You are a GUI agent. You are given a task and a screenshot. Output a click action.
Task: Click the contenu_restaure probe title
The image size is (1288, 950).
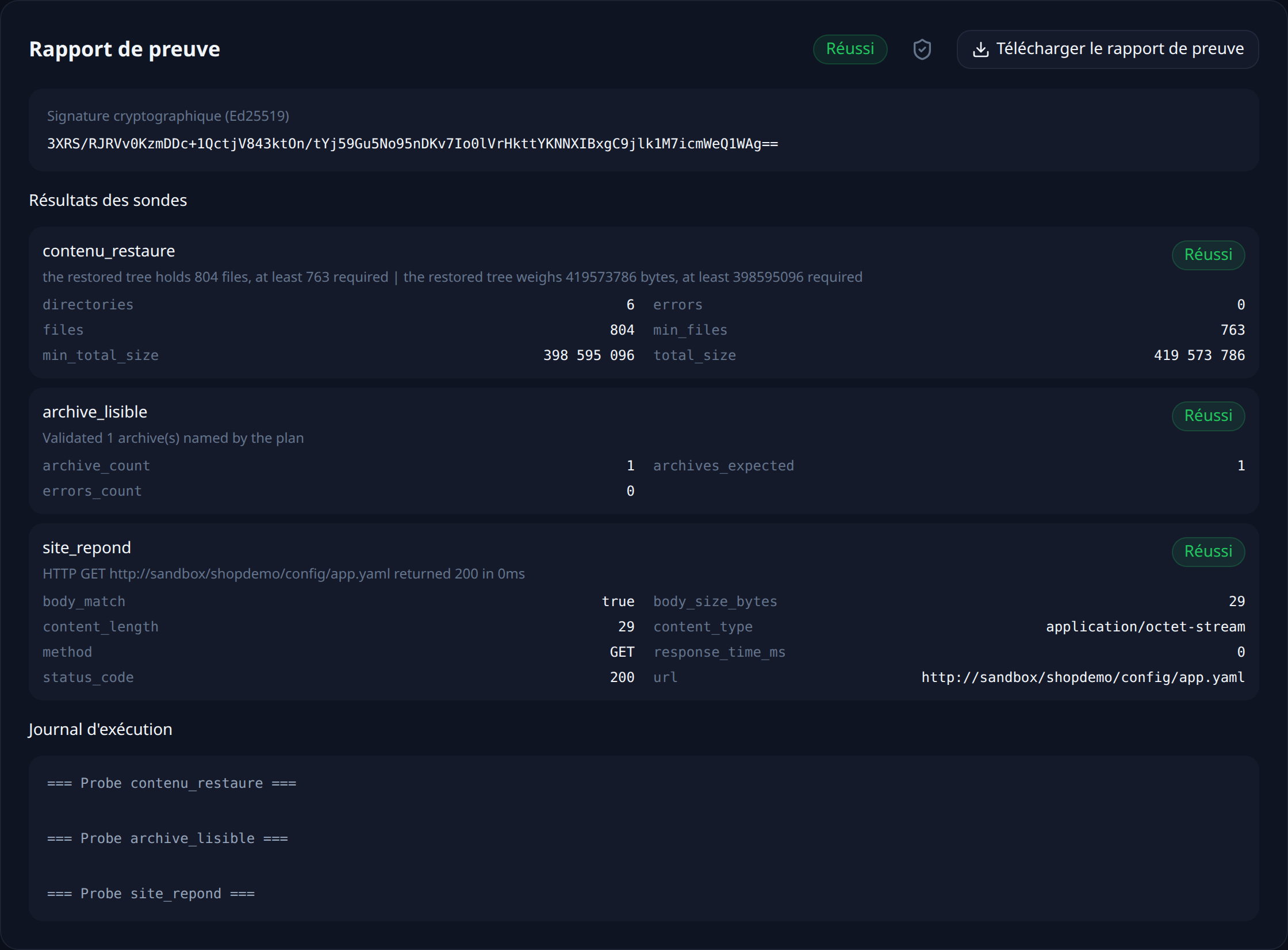[109, 251]
